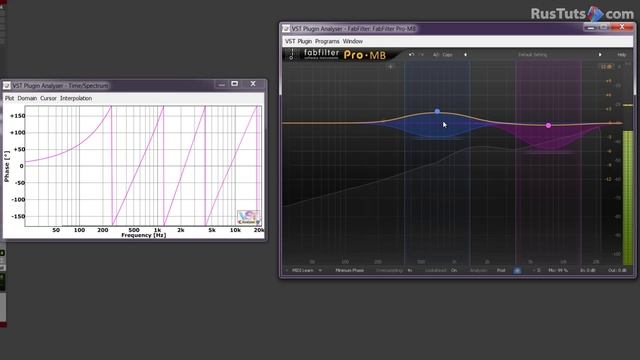
Task: Click the MIDI Learn button
Action: [x=302, y=270]
